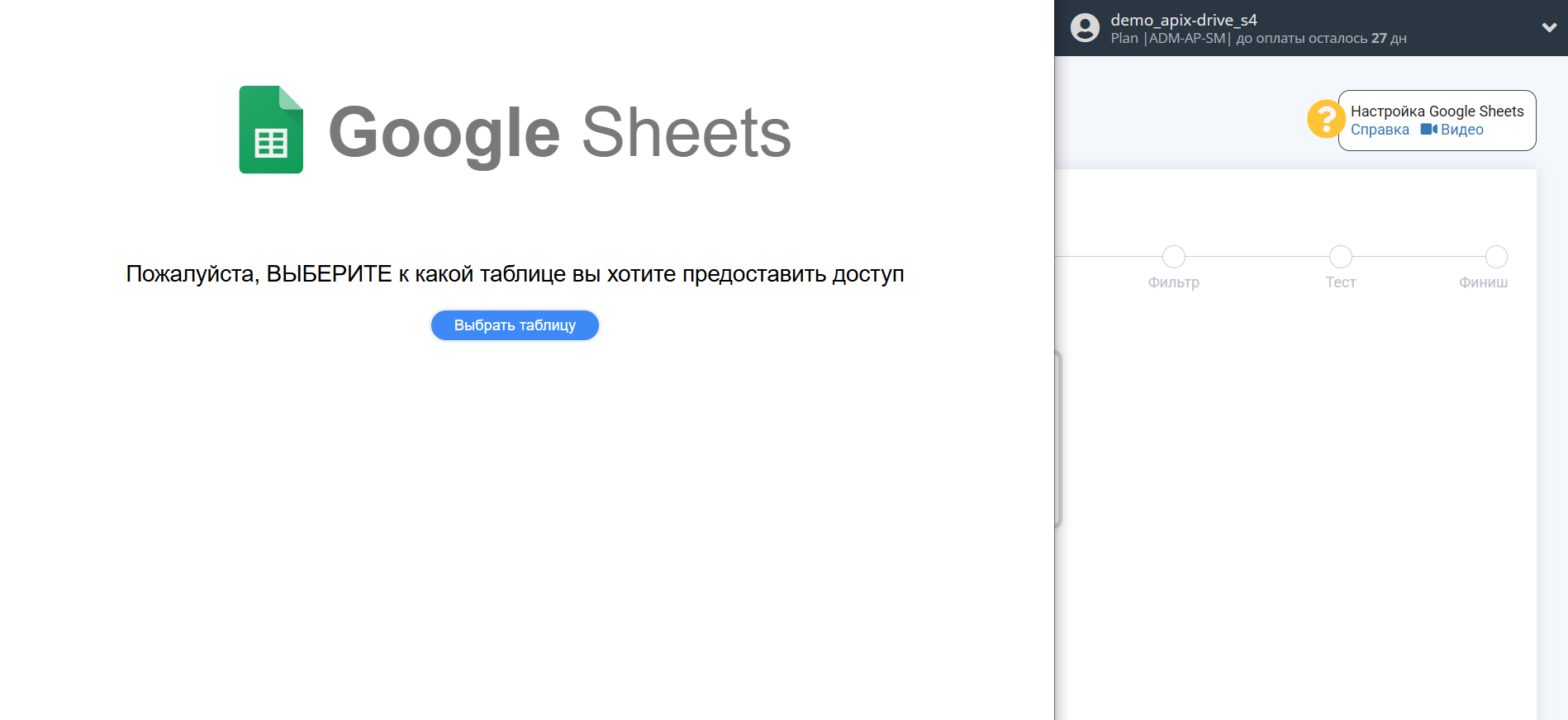Click the Фильтр step label
The image size is (1568, 720).
click(1173, 282)
